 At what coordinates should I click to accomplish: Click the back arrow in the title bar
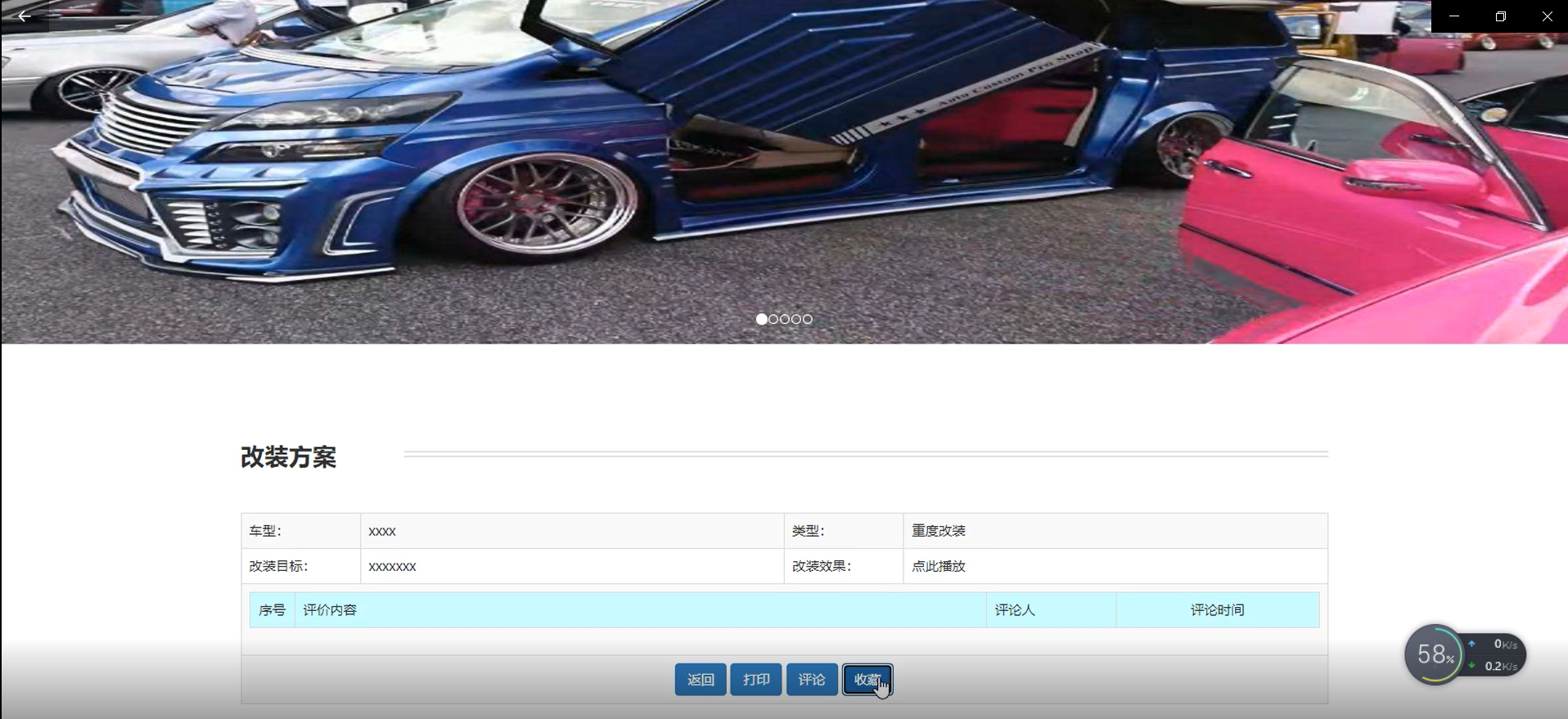click(25, 16)
